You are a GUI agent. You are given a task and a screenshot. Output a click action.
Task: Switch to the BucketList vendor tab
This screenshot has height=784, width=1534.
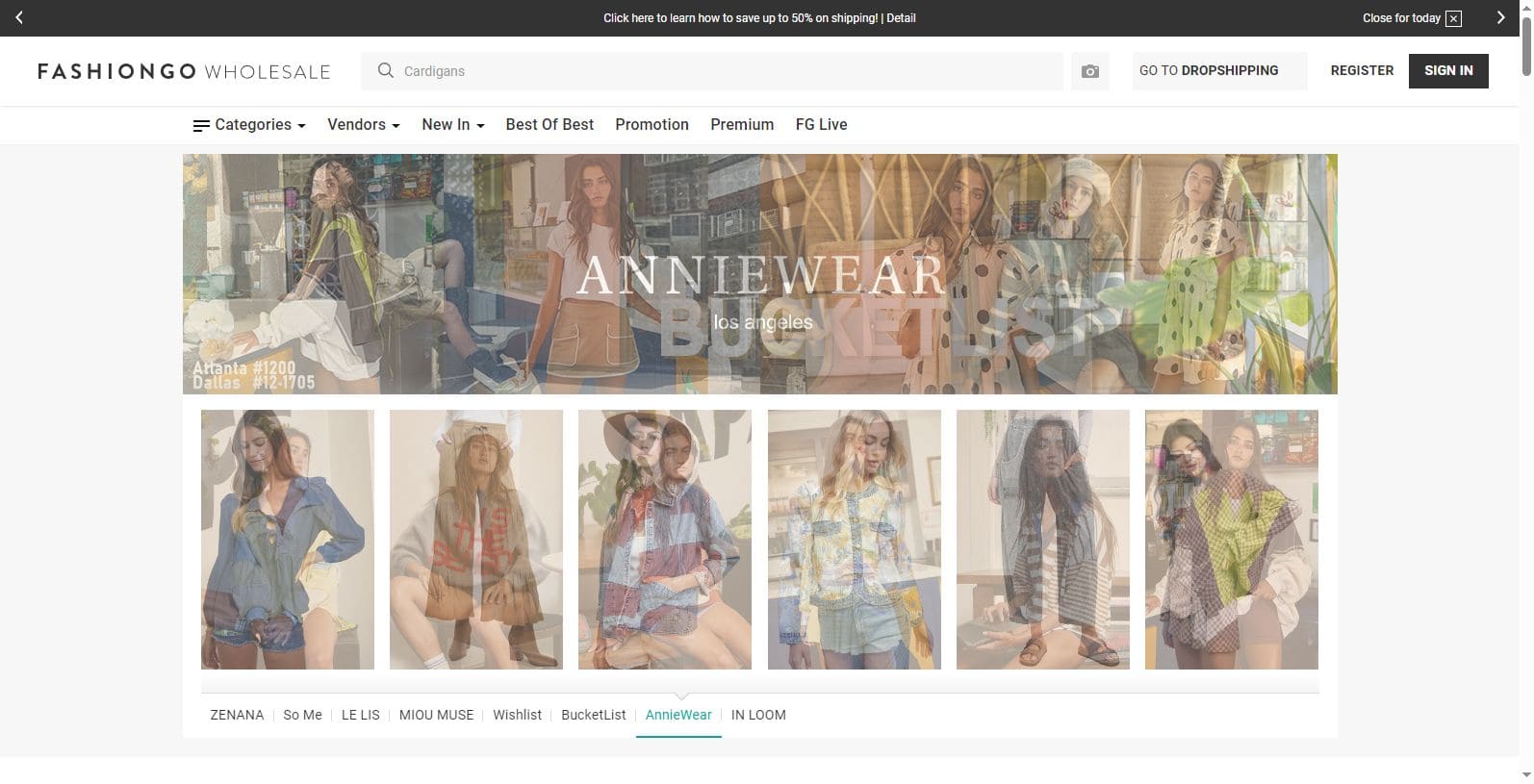[594, 715]
